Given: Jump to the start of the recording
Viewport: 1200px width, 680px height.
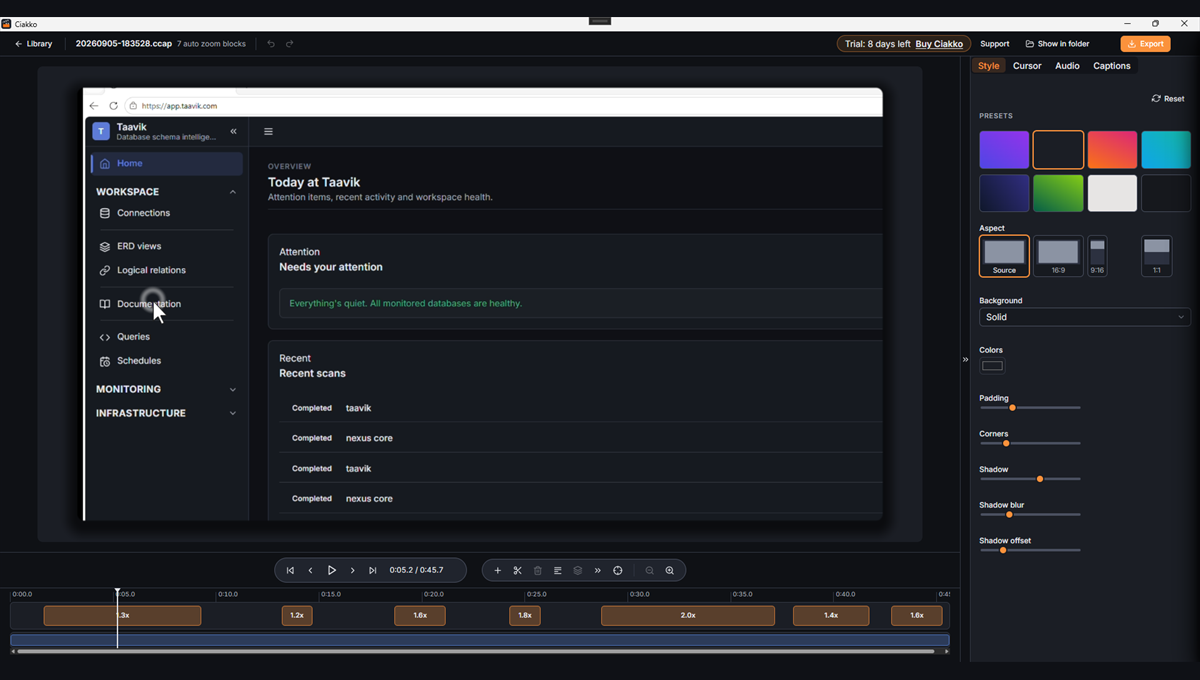Looking at the screenshot, I should point(290,570).
